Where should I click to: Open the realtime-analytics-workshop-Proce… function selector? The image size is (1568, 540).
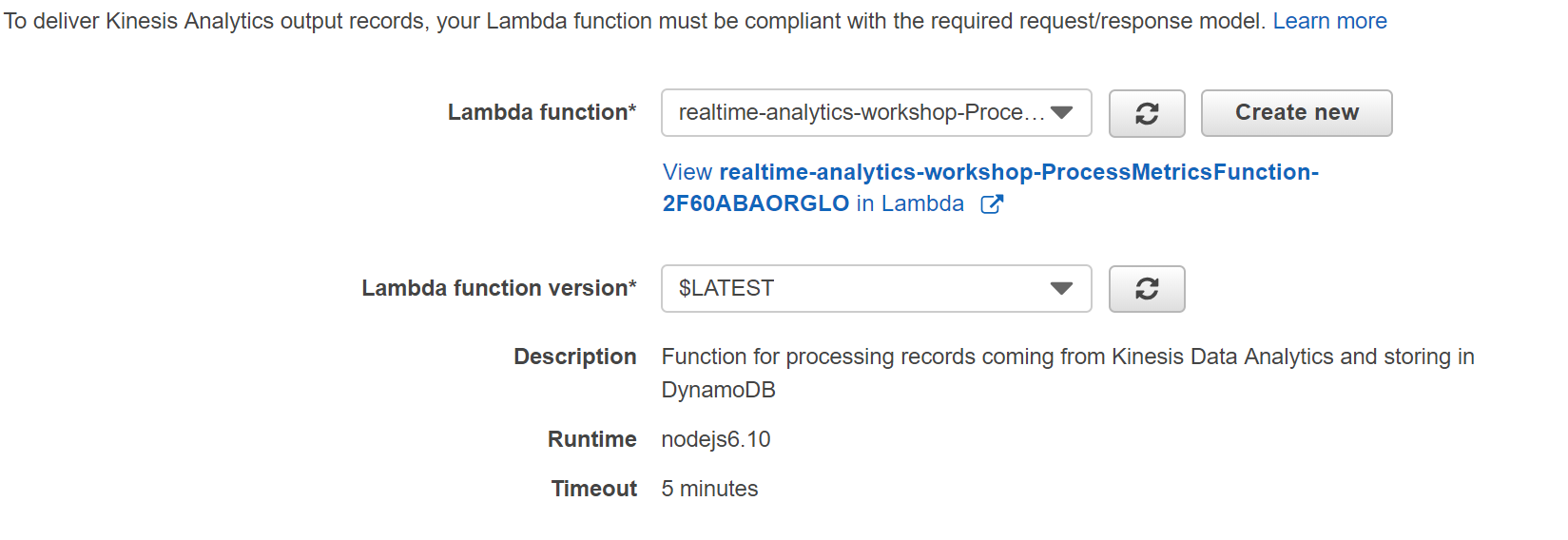click(x=877, y=113)
